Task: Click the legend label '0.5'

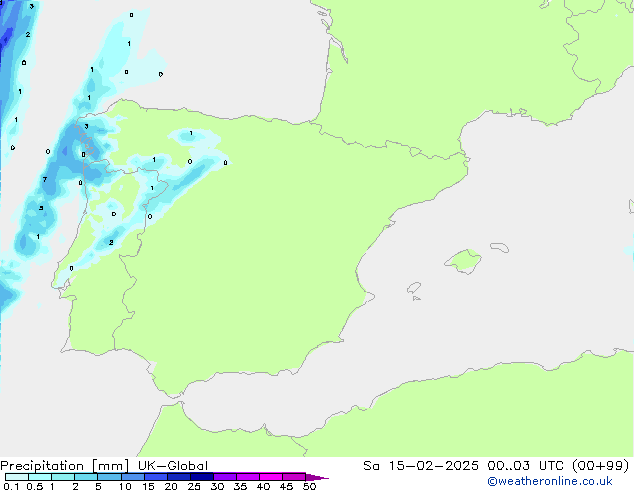Action: 35,486
